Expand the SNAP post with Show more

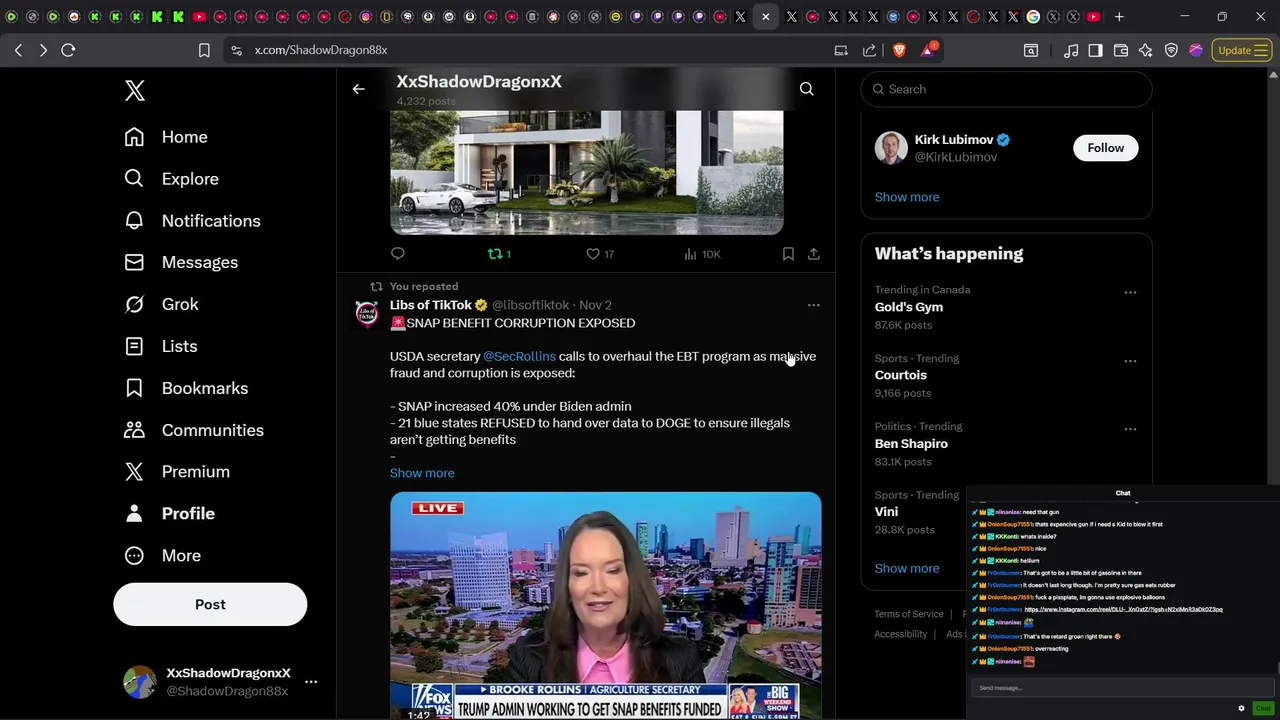click(422, 473)
